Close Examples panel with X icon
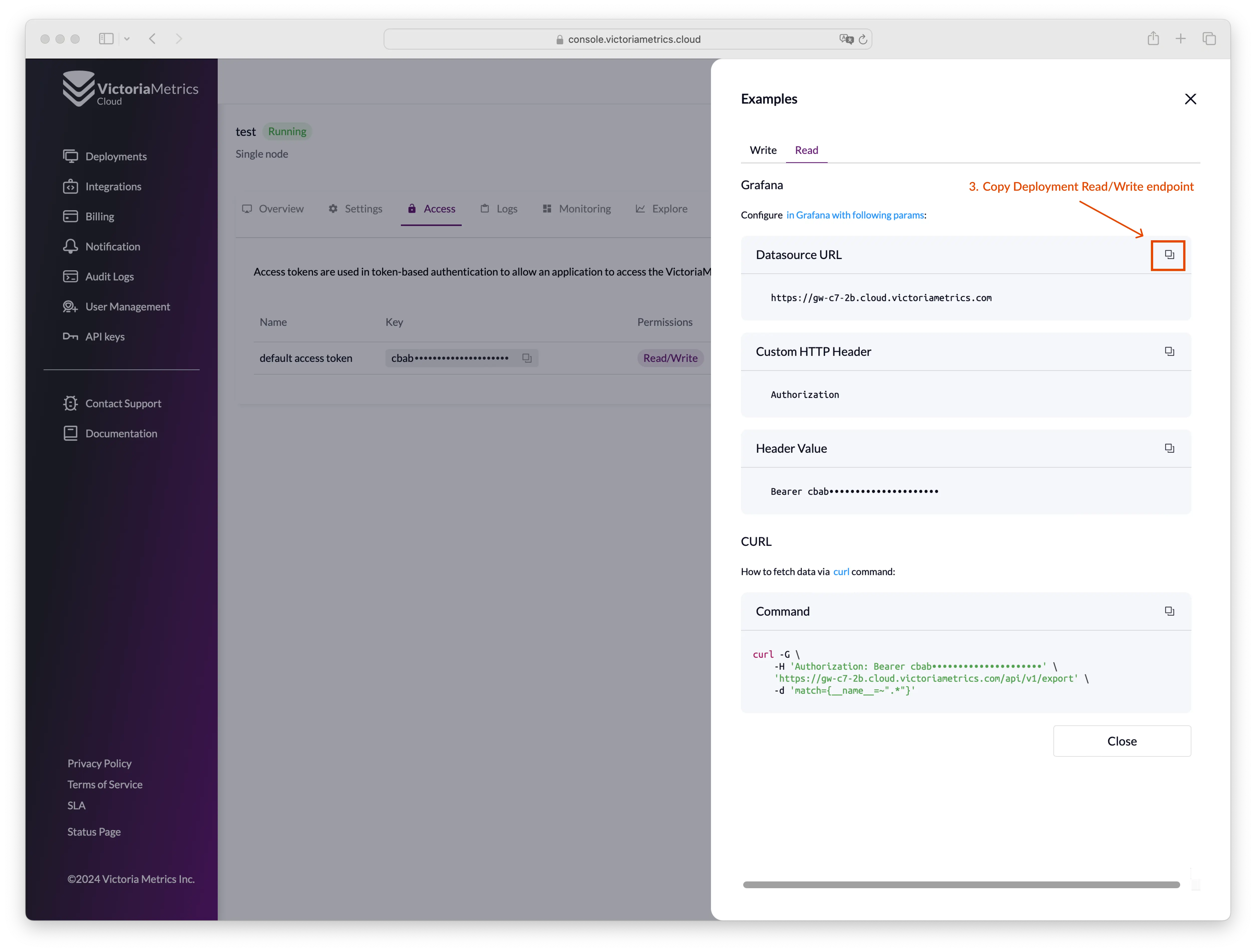Viewport: 1256px width, 952px height. click(1190, 99)
